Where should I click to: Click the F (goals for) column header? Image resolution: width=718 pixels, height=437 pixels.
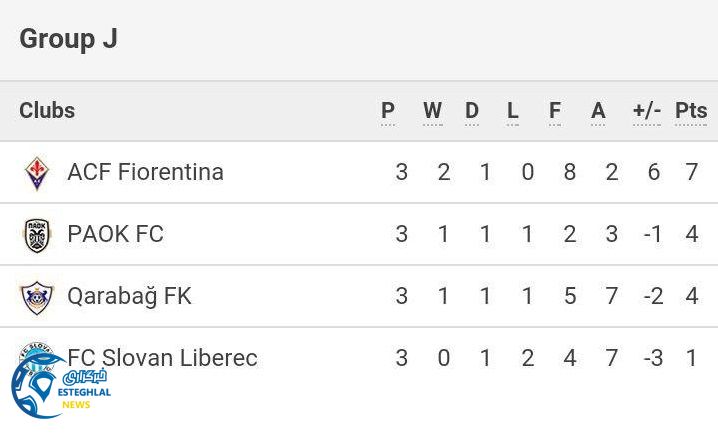coord(555,111)
